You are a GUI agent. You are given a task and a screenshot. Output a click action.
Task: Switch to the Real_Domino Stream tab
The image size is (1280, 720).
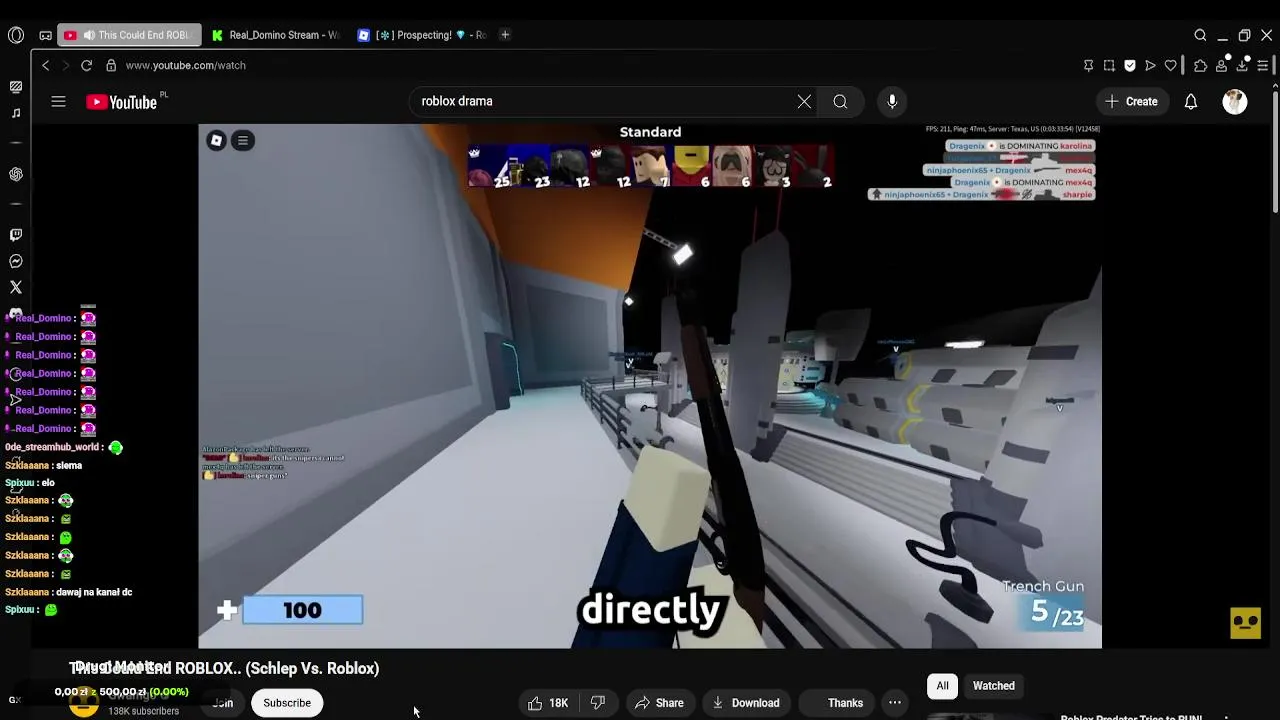(x=276, y=35)
